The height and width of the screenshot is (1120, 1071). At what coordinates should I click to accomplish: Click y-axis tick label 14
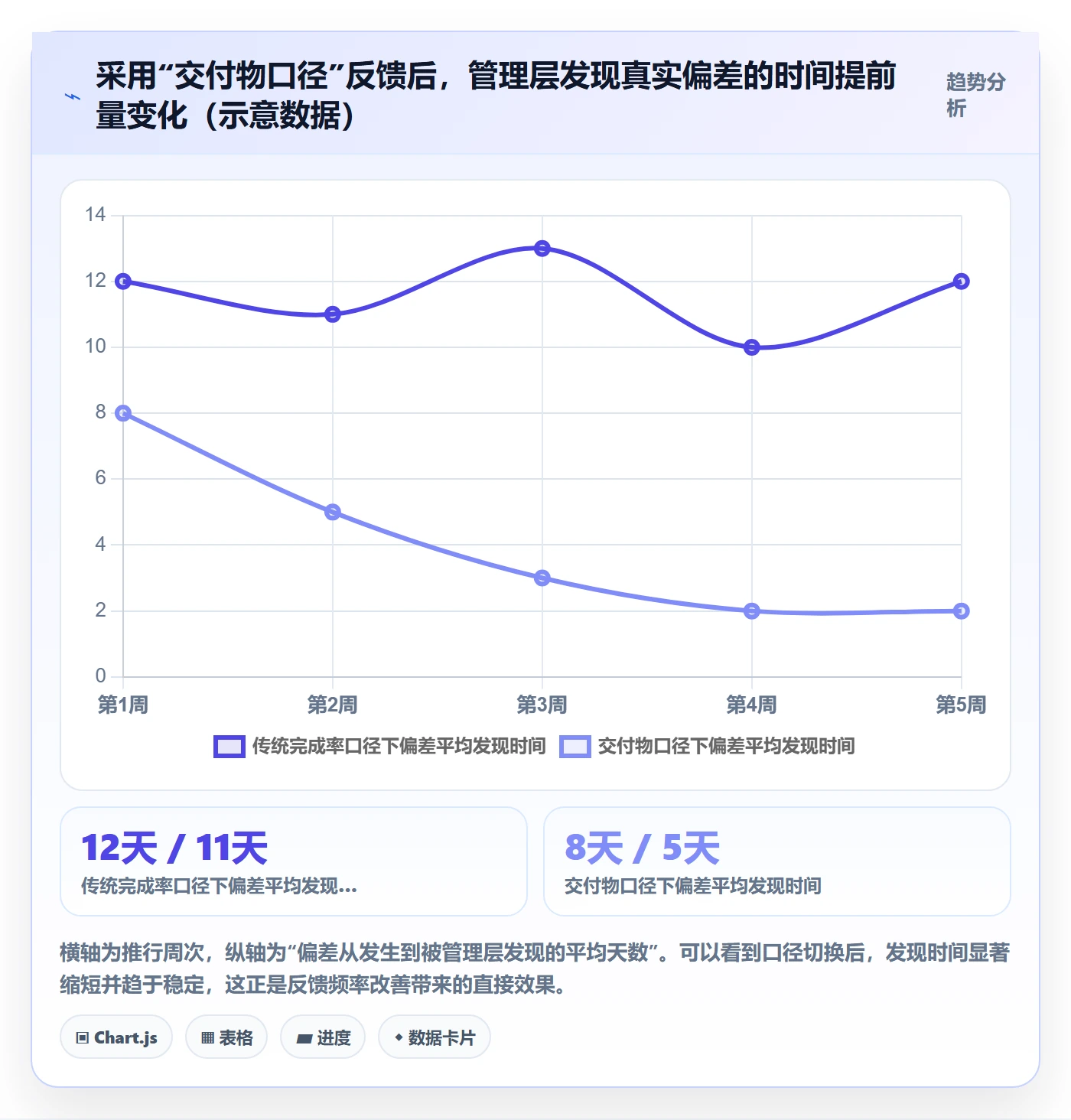[x=96, y=215]
